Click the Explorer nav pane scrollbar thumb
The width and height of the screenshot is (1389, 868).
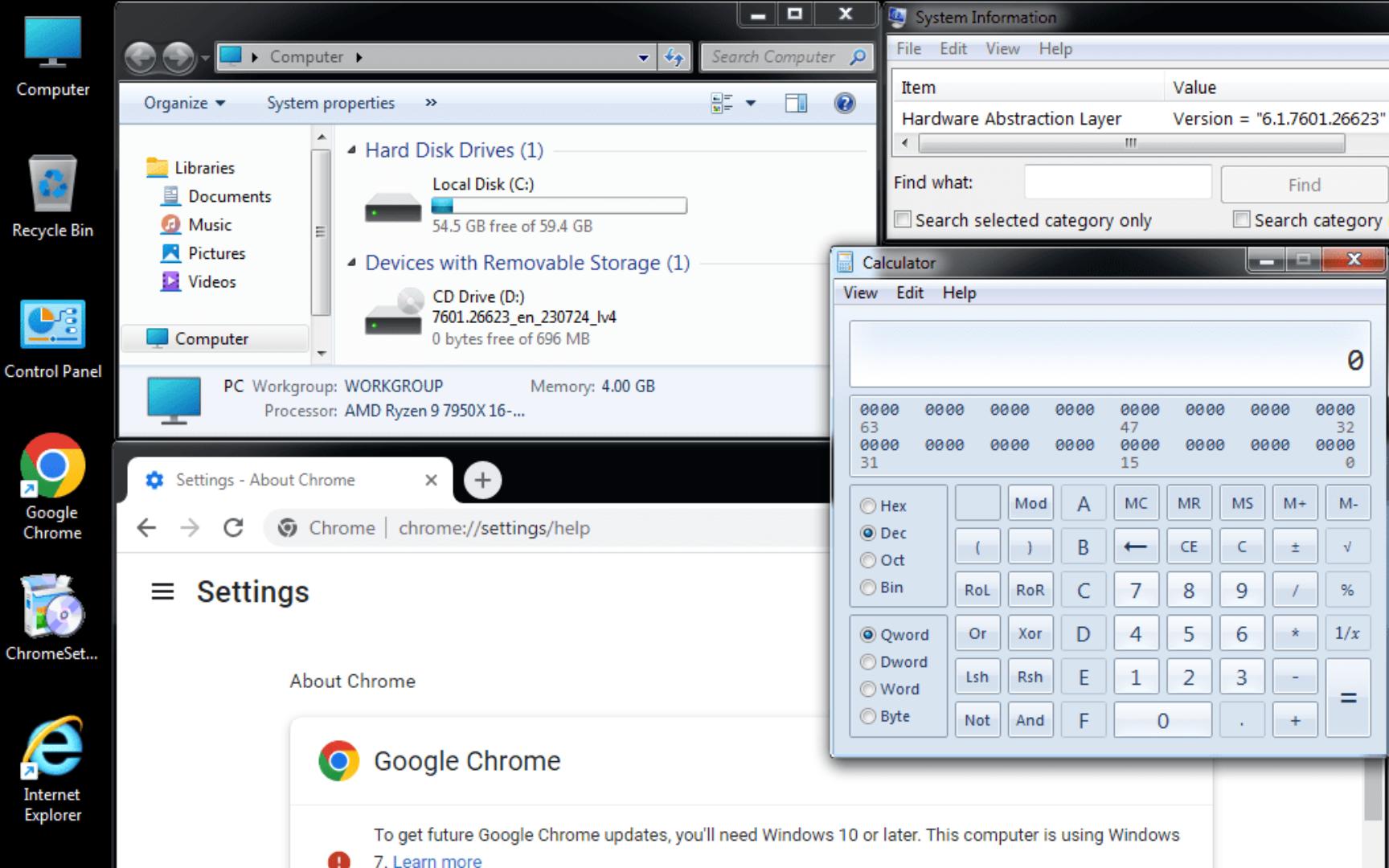tap(320, 232)
